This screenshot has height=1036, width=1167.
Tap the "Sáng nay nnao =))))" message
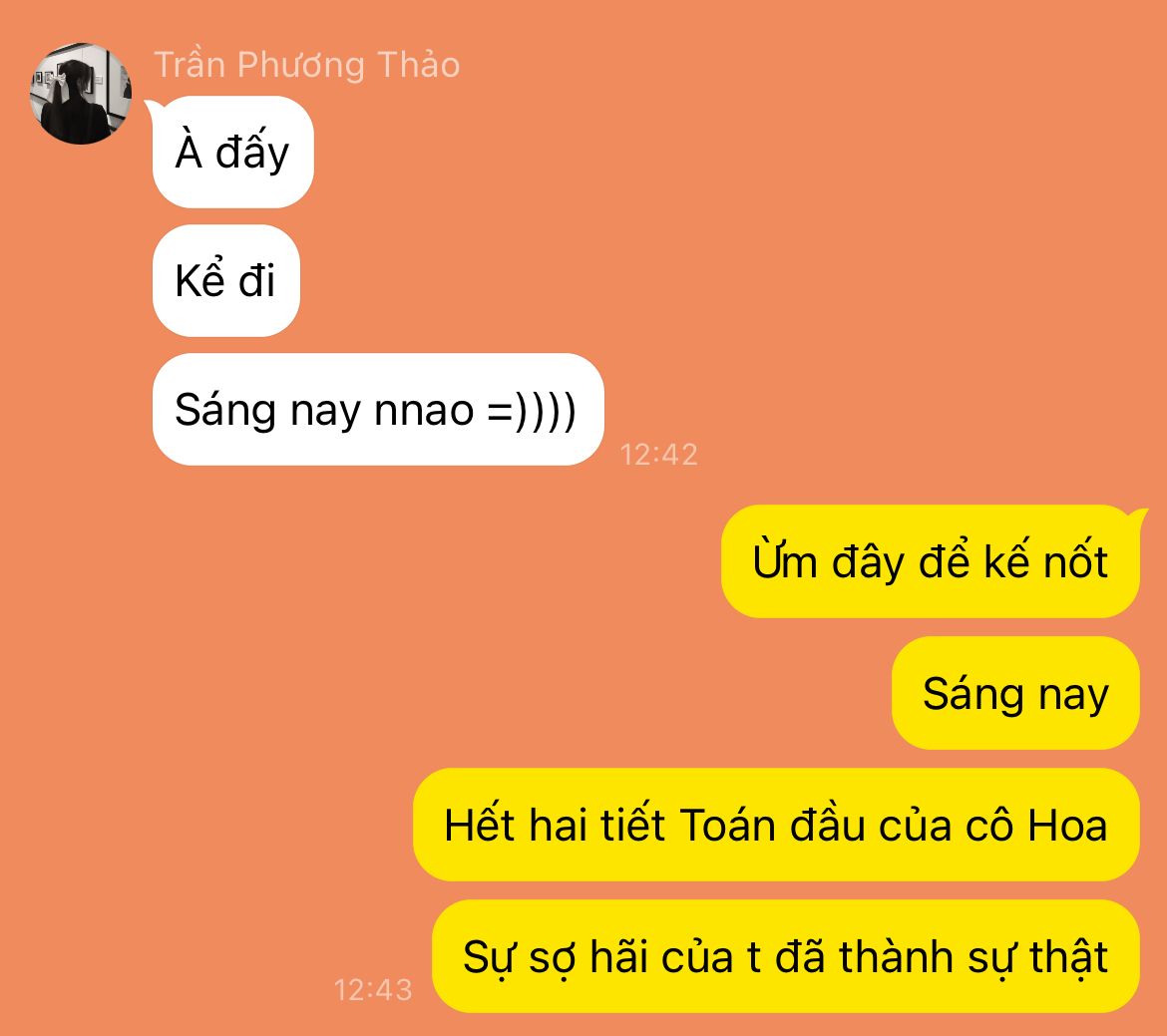pyautogui.click(x=378, y=410)
